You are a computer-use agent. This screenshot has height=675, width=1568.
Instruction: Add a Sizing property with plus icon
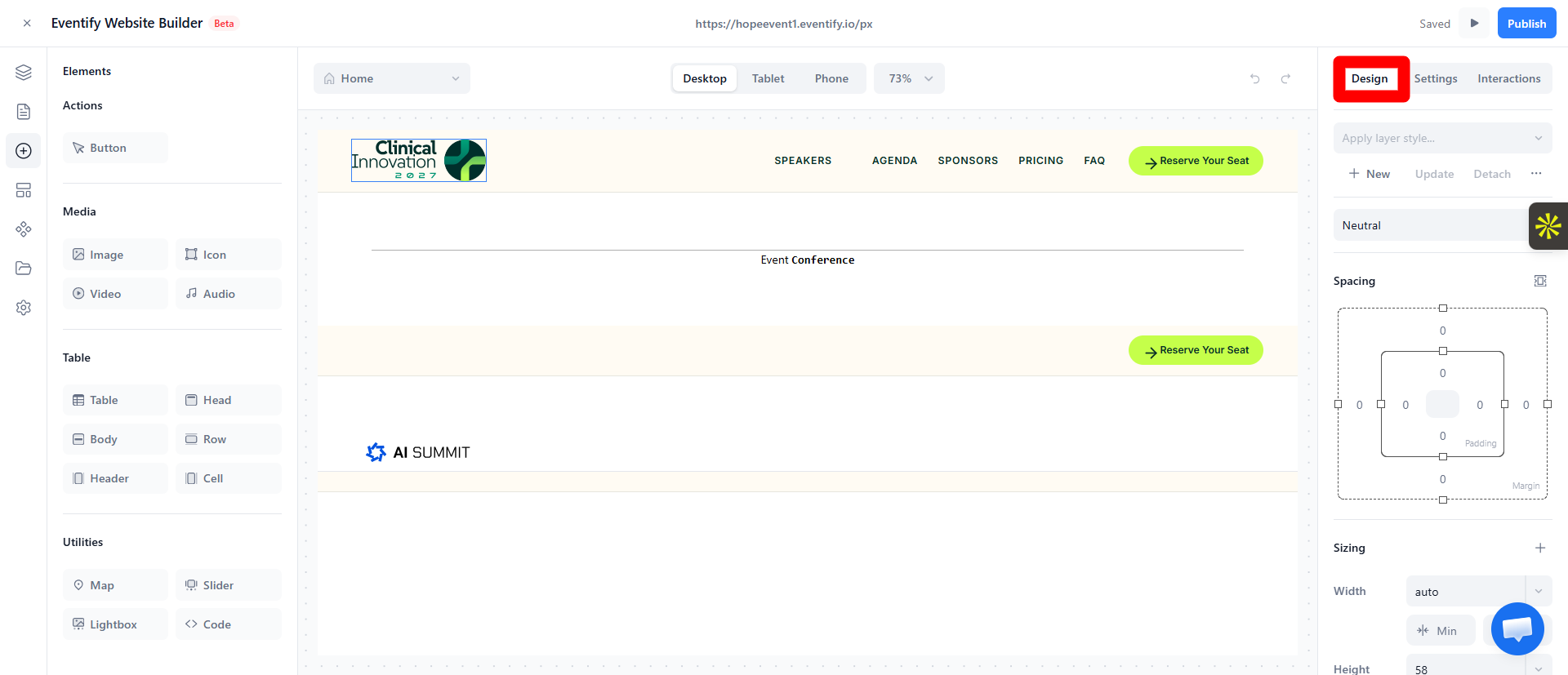coord(1540,548)
